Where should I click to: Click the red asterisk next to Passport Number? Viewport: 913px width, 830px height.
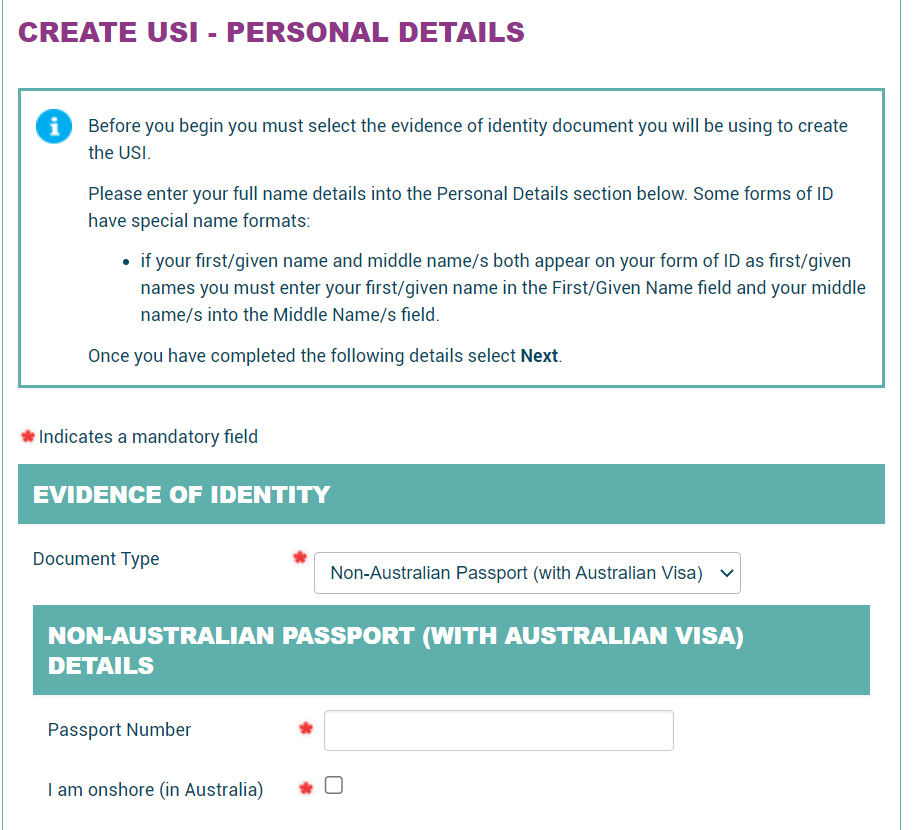306,730
